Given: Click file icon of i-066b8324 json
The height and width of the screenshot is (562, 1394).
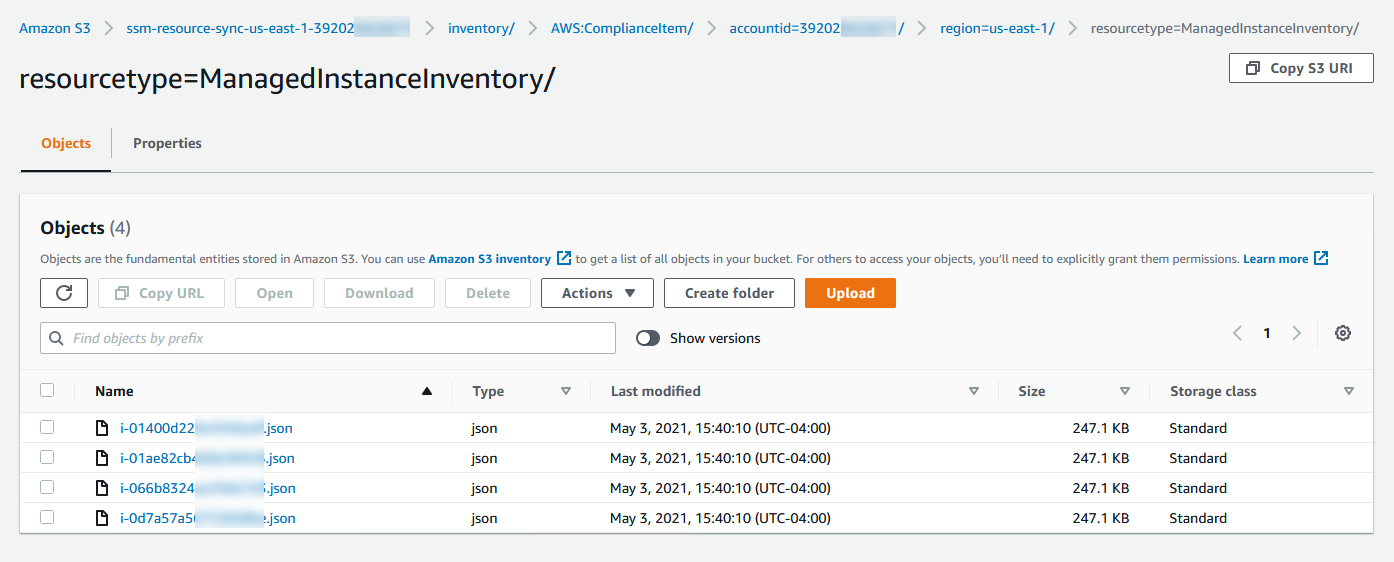Looking at the screenshot, I should pos(101,488).
